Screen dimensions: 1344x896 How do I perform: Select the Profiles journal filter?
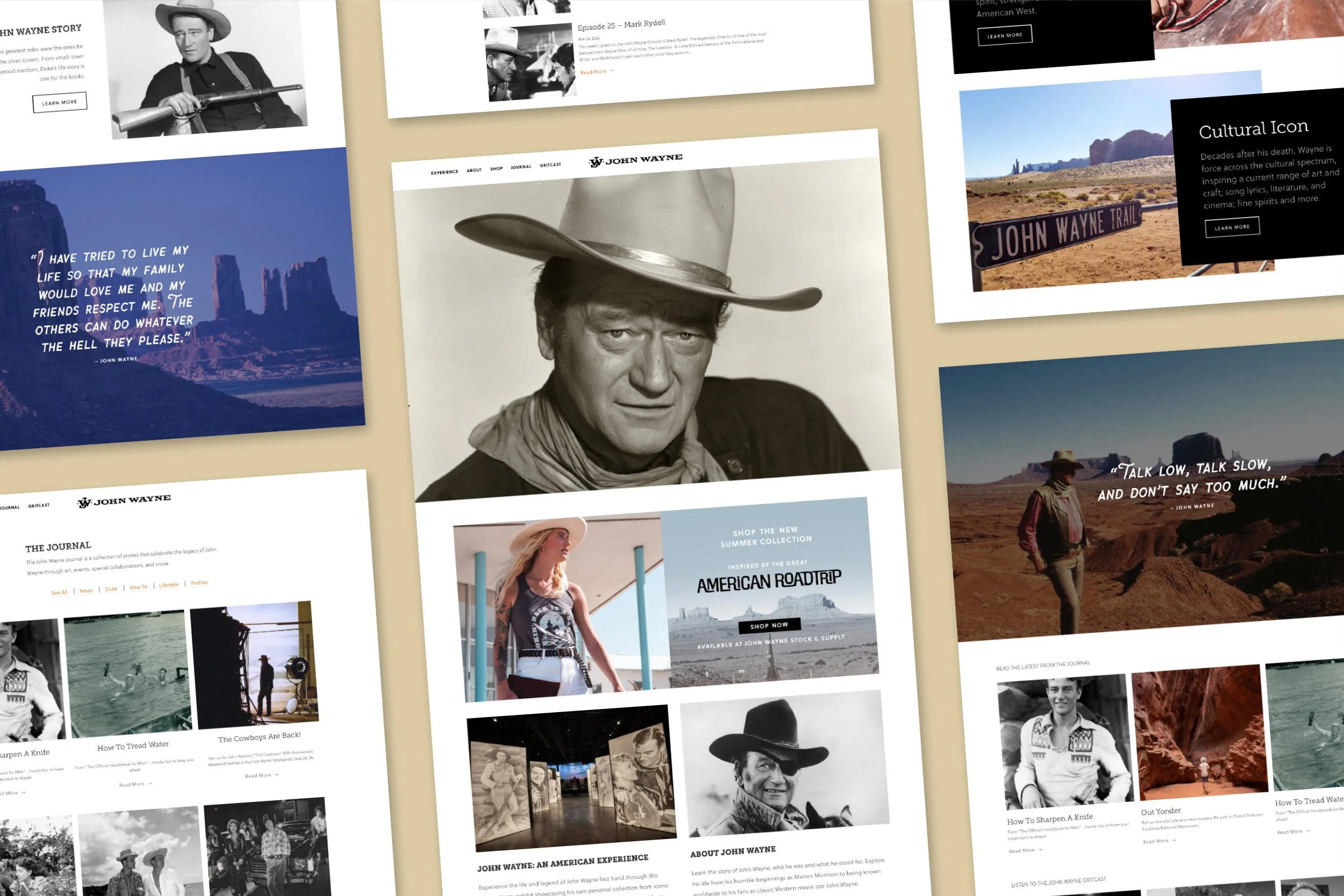(x=199, y=583)
